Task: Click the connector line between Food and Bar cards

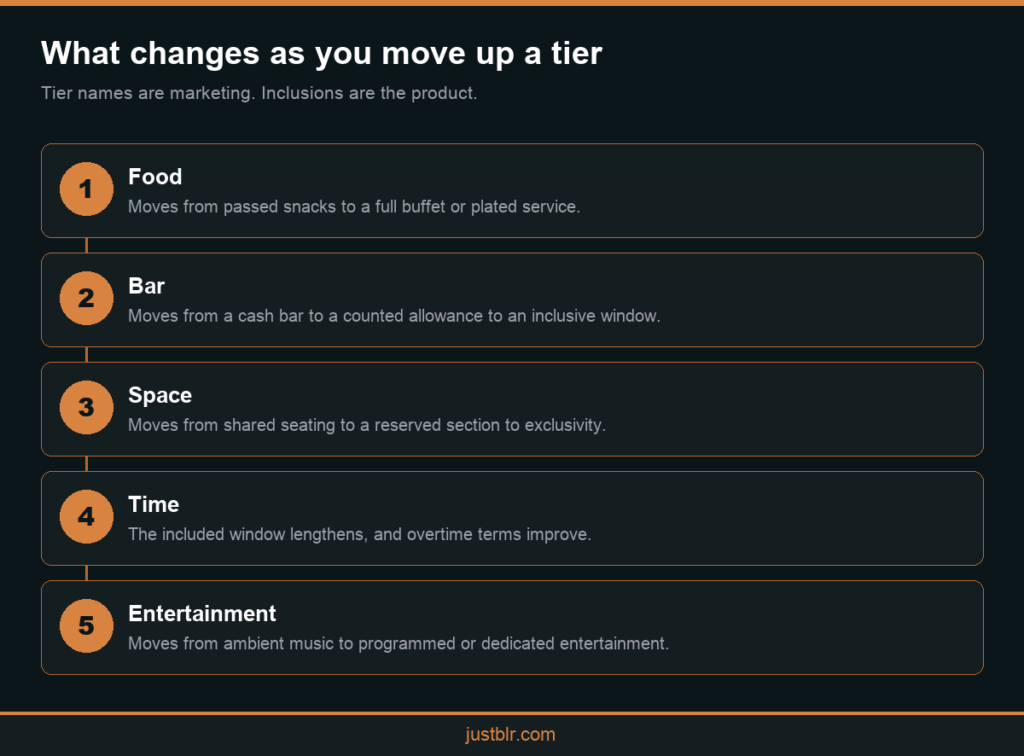Action: click(86, 245)
